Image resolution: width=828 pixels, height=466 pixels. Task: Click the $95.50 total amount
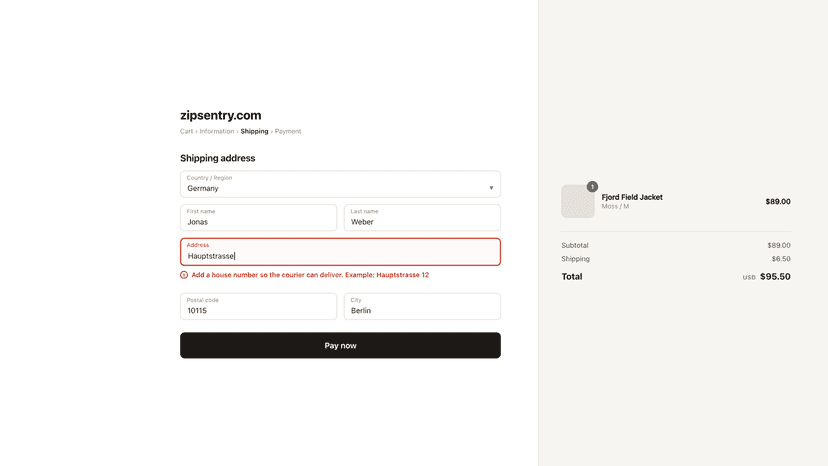click(x=775, y=276)
